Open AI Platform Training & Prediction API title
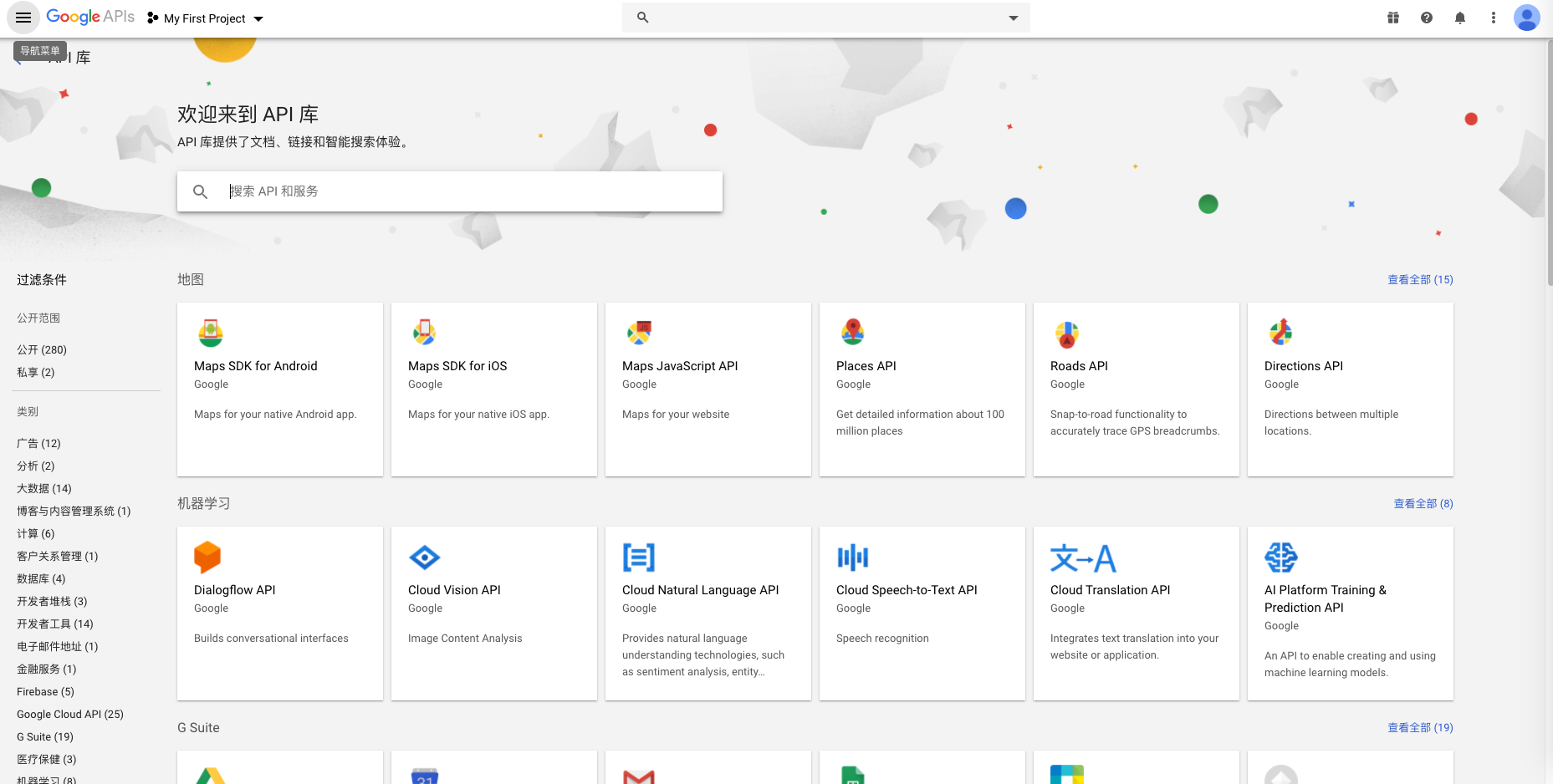 1326,598
